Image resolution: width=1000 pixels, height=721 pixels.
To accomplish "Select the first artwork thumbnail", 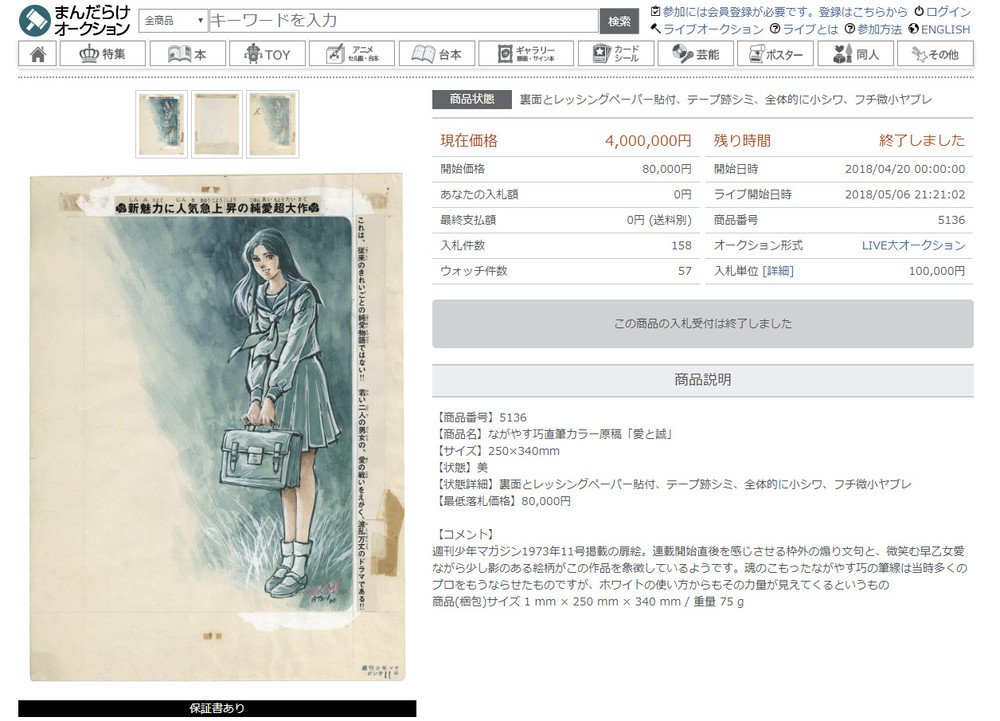I will (x=161, y=124).
